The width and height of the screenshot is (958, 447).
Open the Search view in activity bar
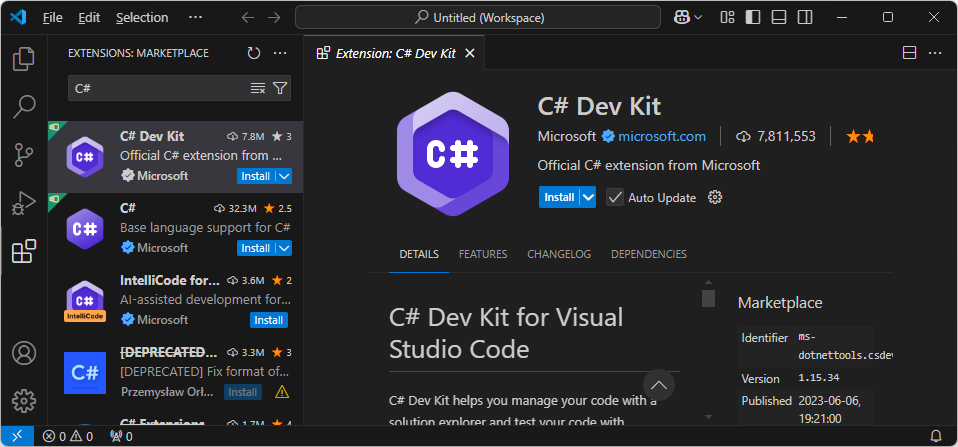pos(24,106)
